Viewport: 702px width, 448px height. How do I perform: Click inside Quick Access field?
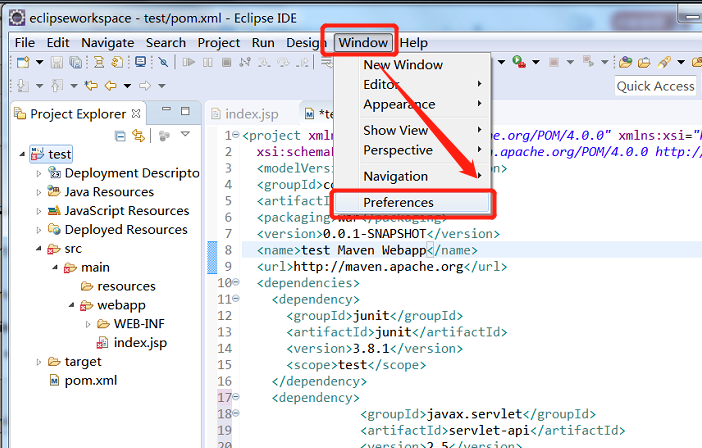(655, 86)
